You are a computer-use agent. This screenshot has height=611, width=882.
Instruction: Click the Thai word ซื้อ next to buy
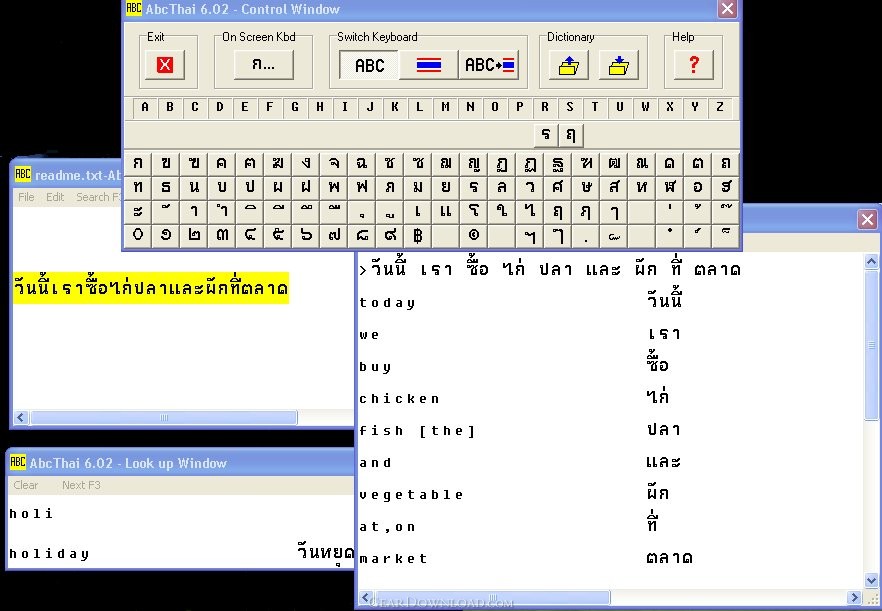[657, 362]
